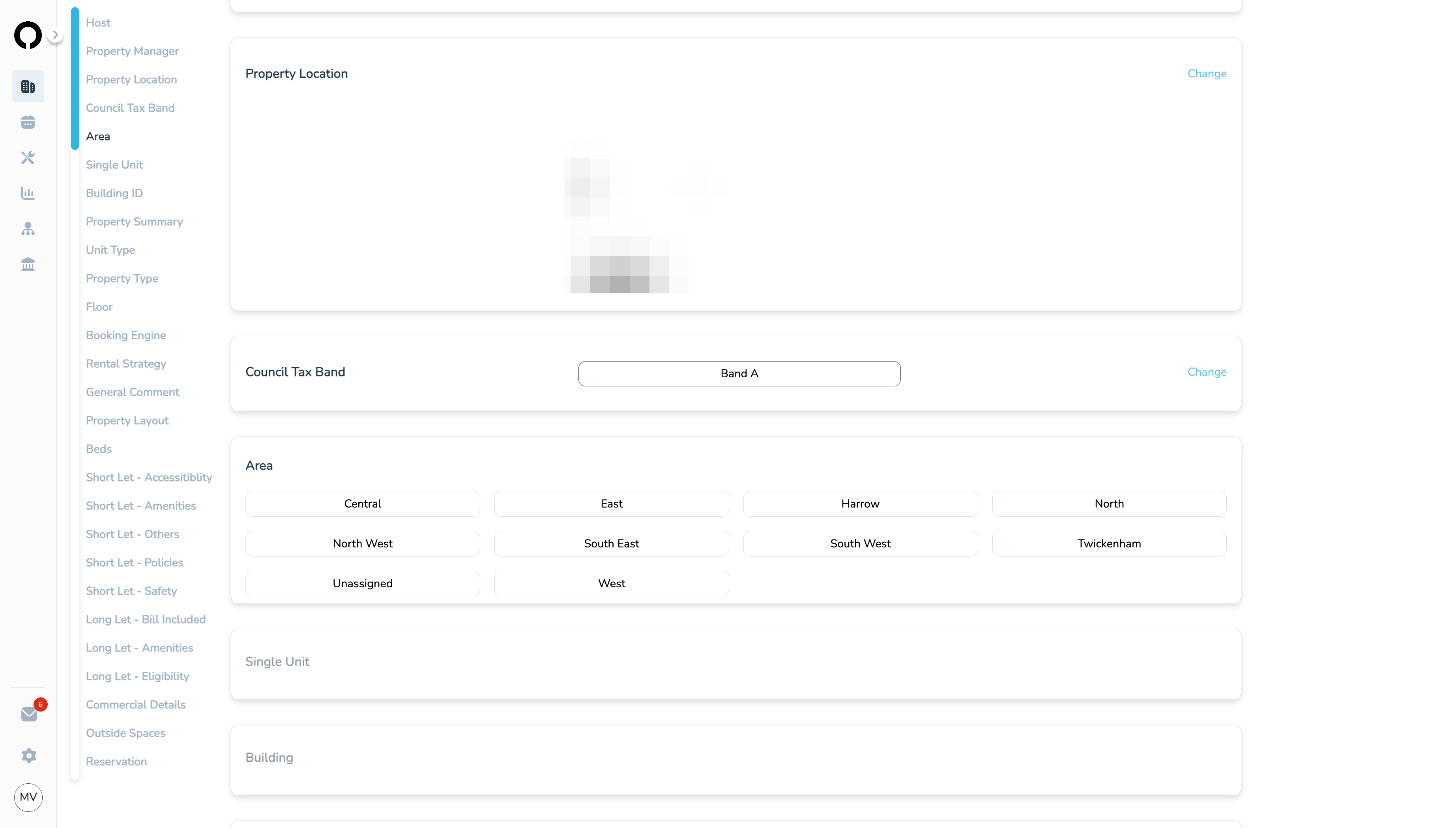Image resolution: width=1456 pixels, height=828 pixels.
Task: Jump to Host section
Action: point(98,23)
